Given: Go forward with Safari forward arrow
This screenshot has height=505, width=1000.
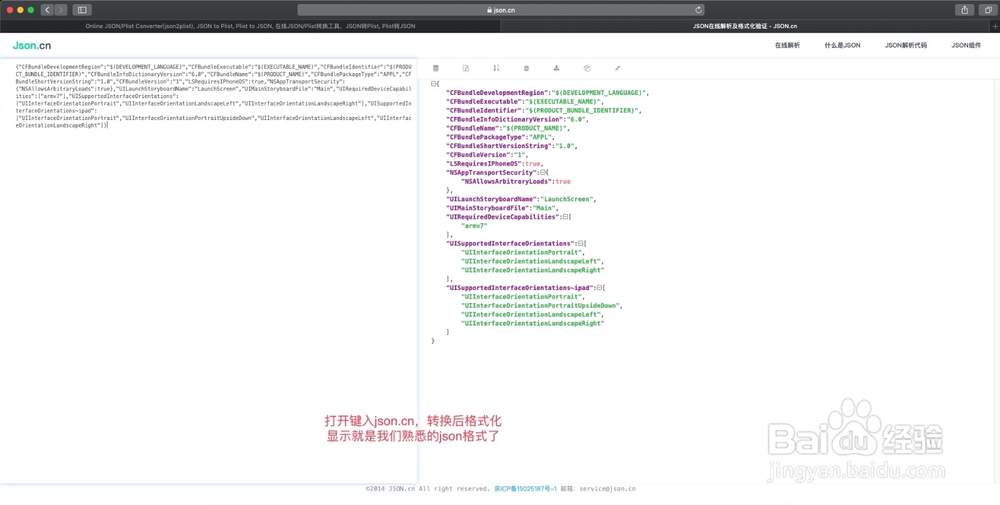Looking at the screenshot, I should pos(61,10).
